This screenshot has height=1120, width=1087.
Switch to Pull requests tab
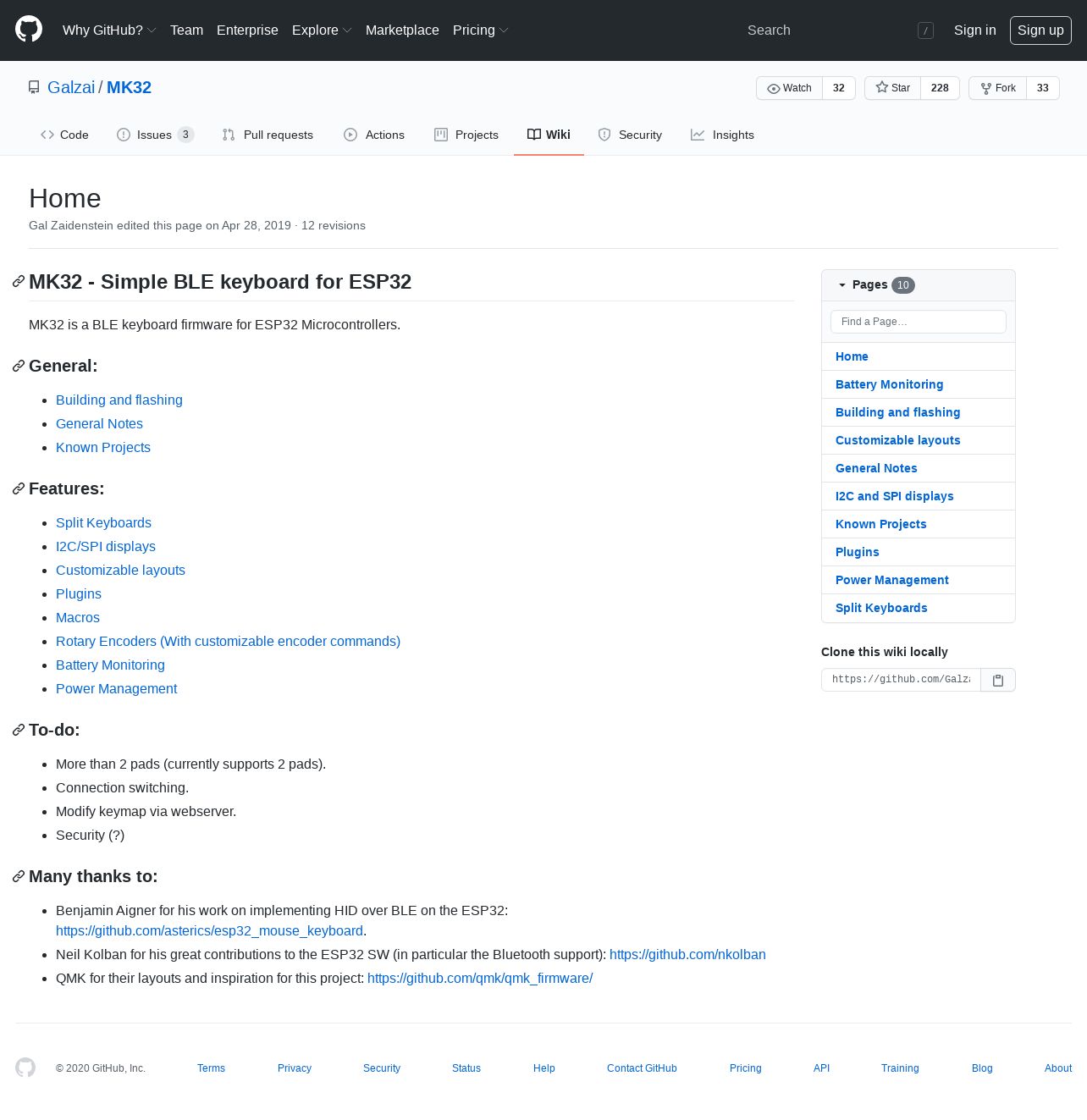coord(268,135)
